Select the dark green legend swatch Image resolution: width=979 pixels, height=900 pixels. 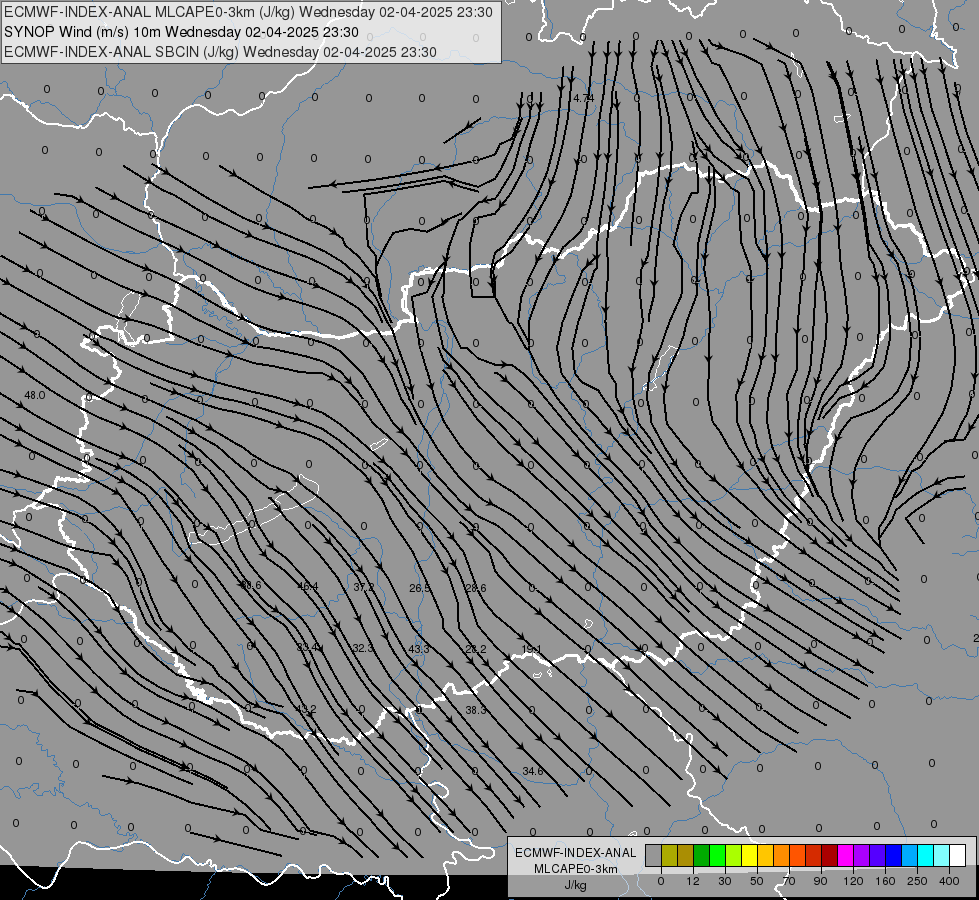click(701, 856)
